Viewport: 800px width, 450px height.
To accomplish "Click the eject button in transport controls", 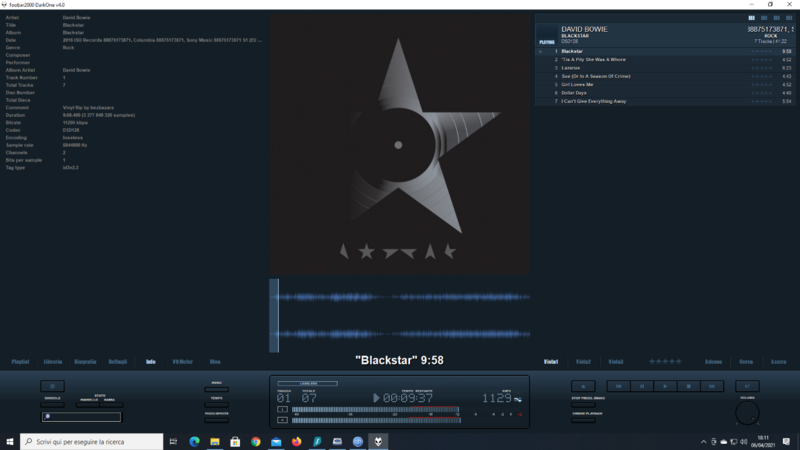I will tap(583, 386).
